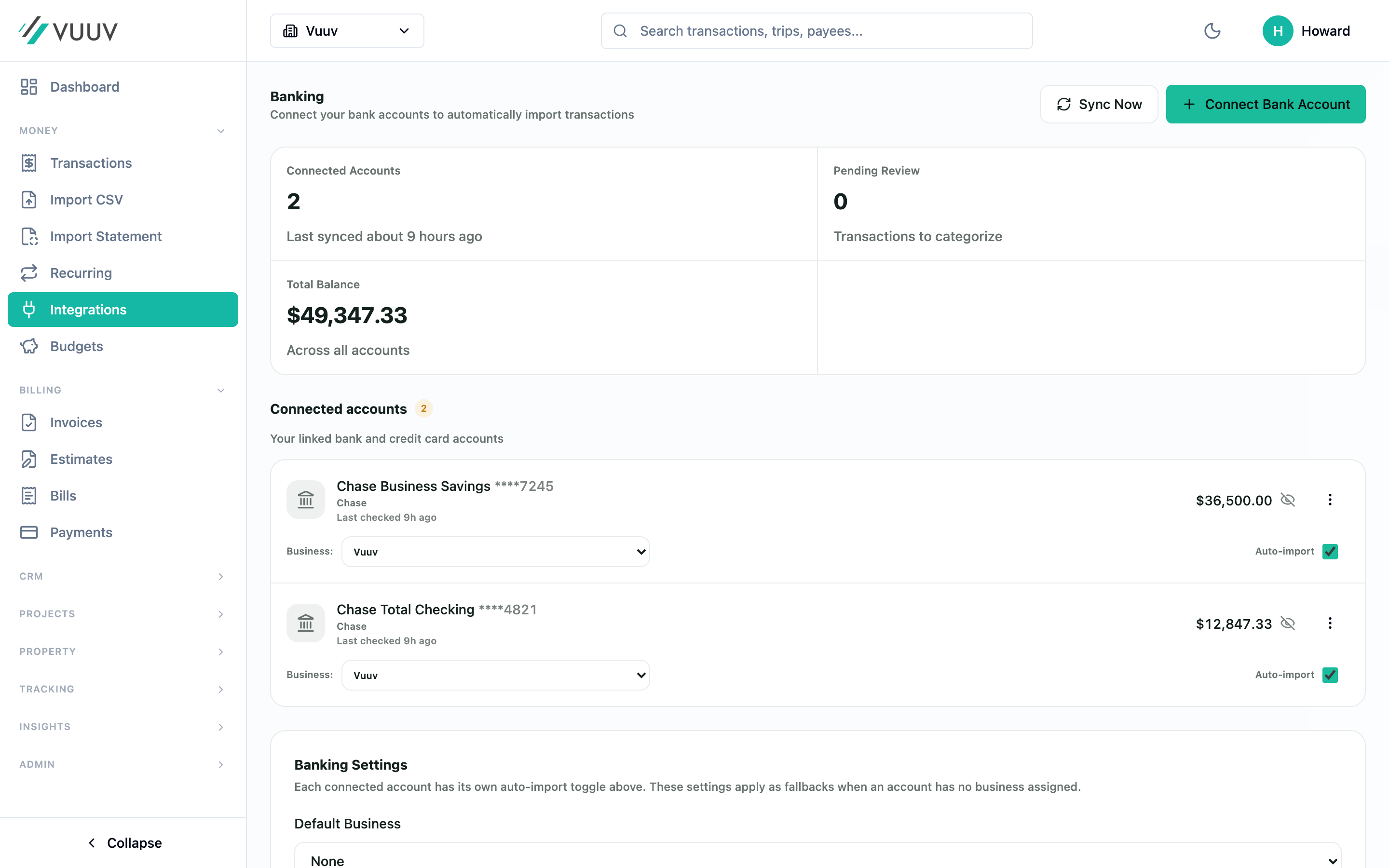Open the Vuuv business switcher dropdown
This screenshot has height=868, width=1389.
pos(347,31)
